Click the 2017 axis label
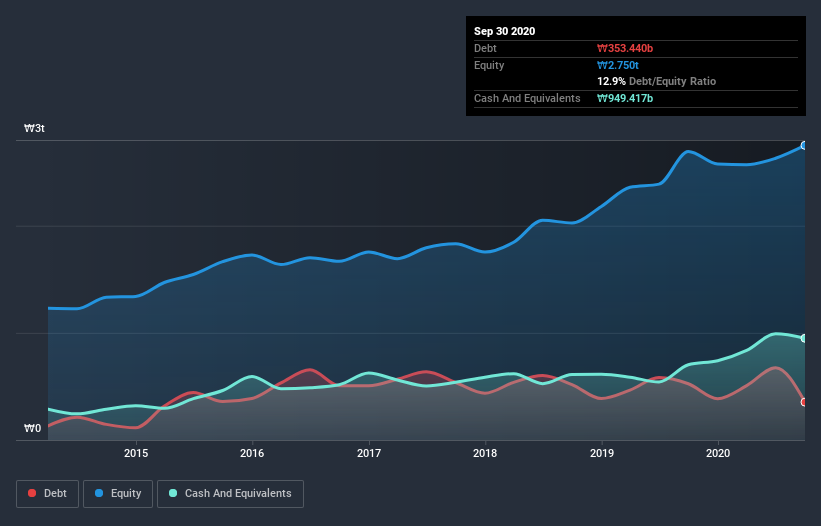This screenshot has width=821, height=526. click(x=369, y=453)
